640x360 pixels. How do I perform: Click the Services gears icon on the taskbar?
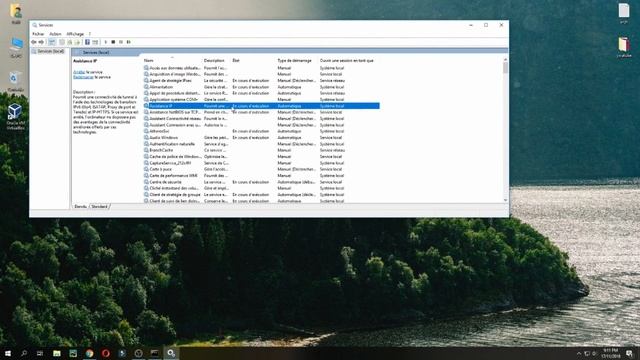(x=171, y=353)
